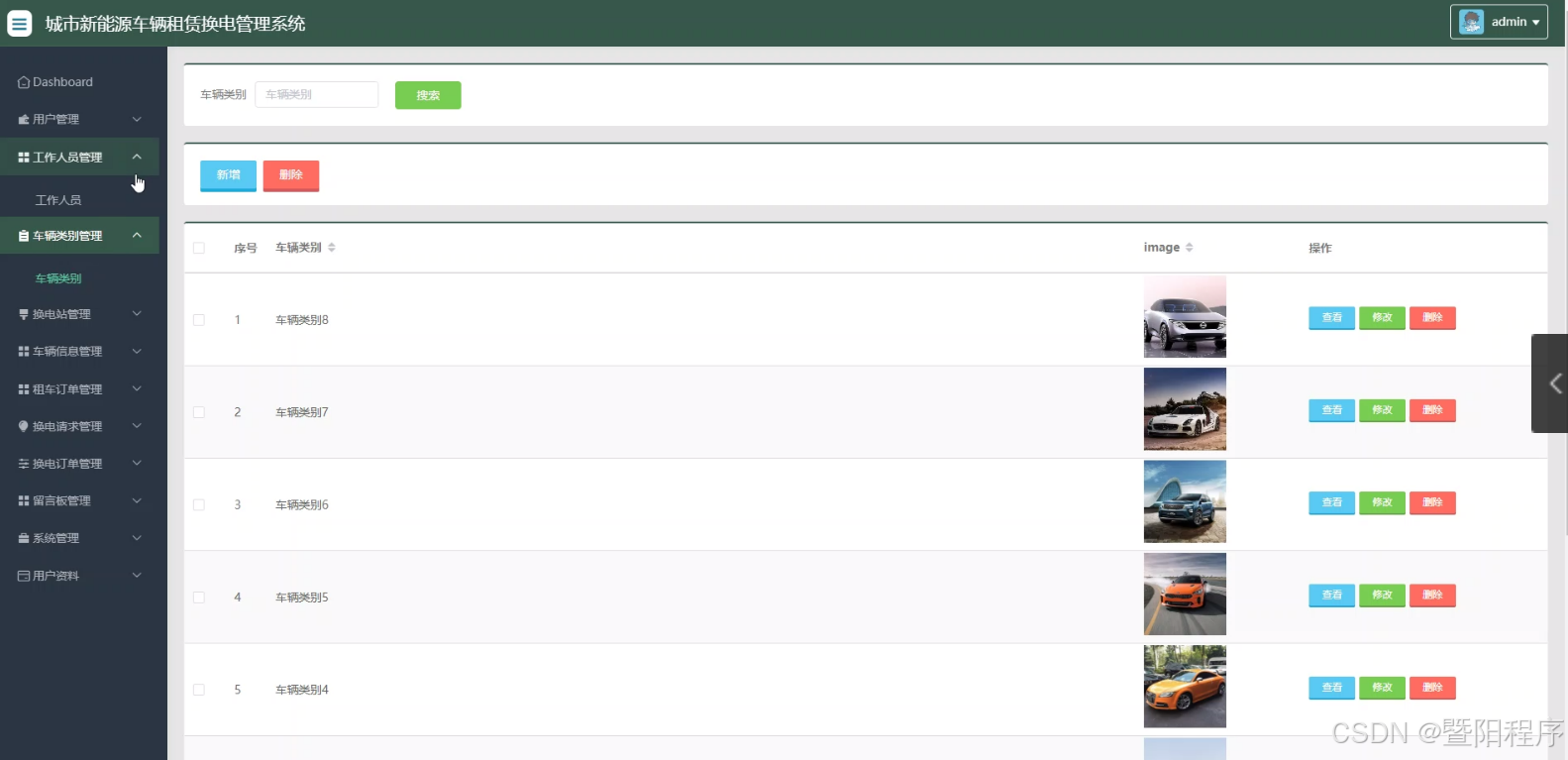Click the 工作人员管理 grid icon
1568x760 pixels.
24,158
